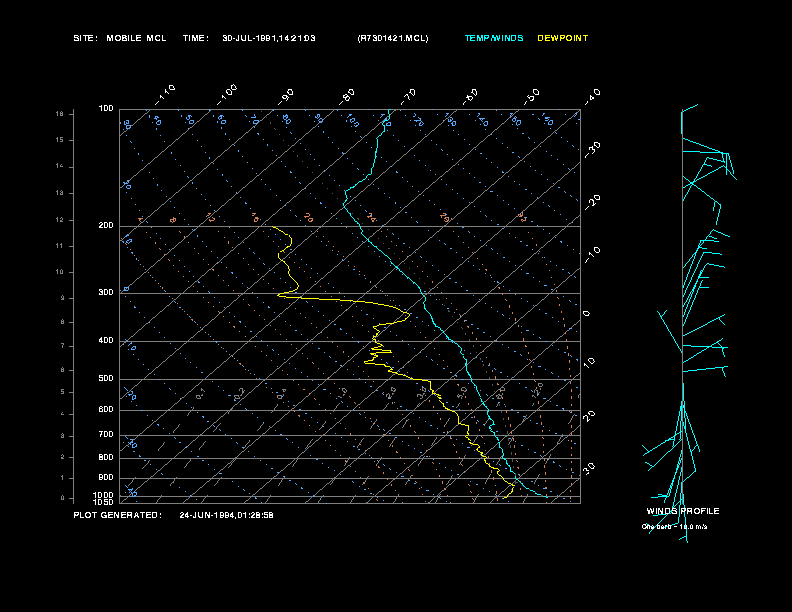Click the WINDS PROFILE caption
Image resolution: width=792 pixels, height=612 pixels.
[x=683, y=511]
